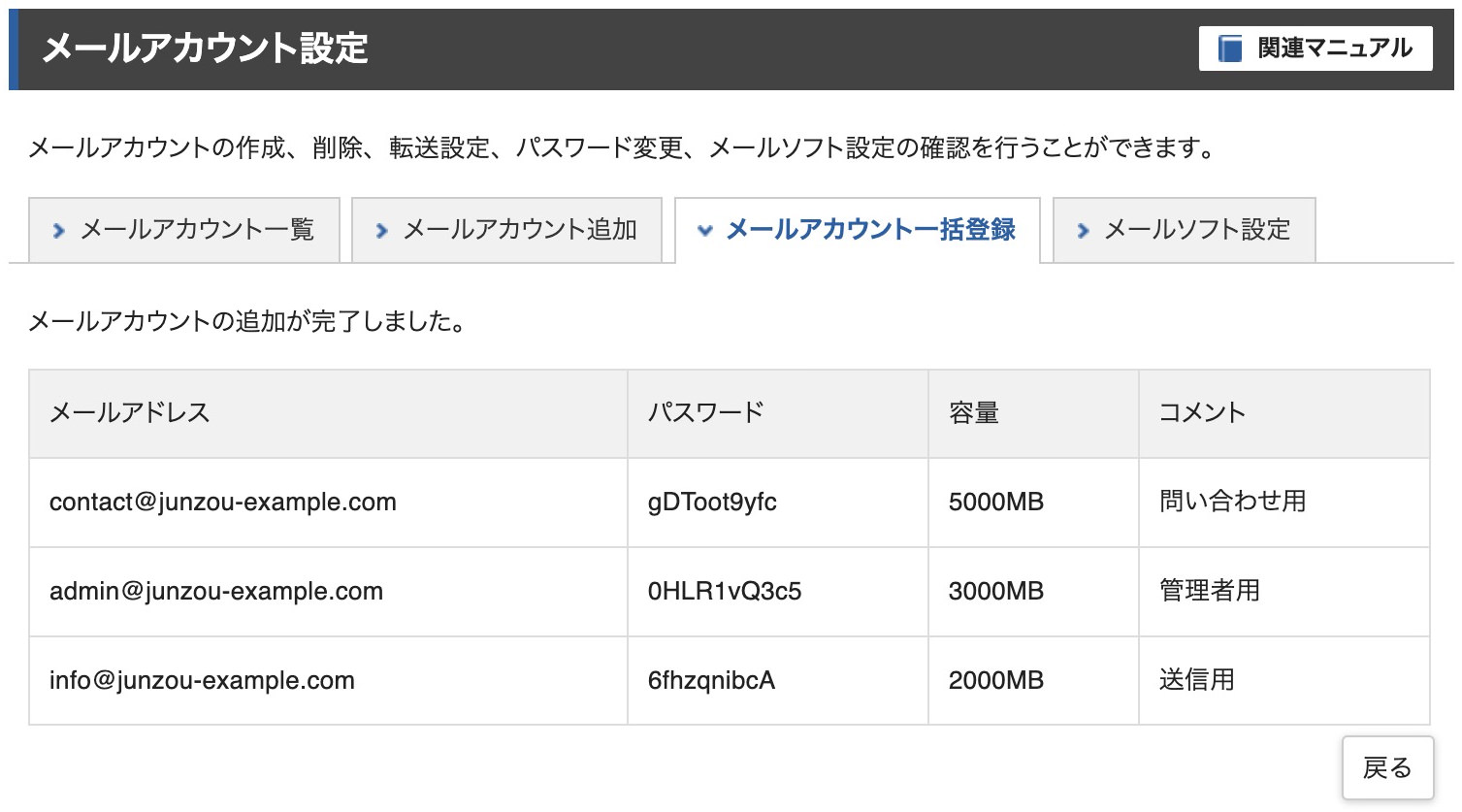Image resolution: width=1462 pixels, height=812 pixels.
Task: Click password 0HLR1vQ3c5 in table
Action: click(725, 592)
